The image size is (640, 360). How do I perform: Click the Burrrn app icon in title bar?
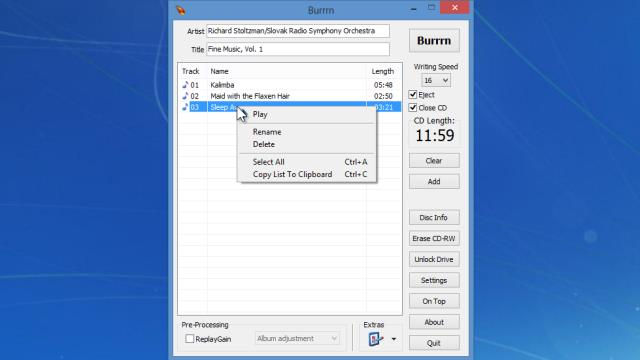click(181, 10)
